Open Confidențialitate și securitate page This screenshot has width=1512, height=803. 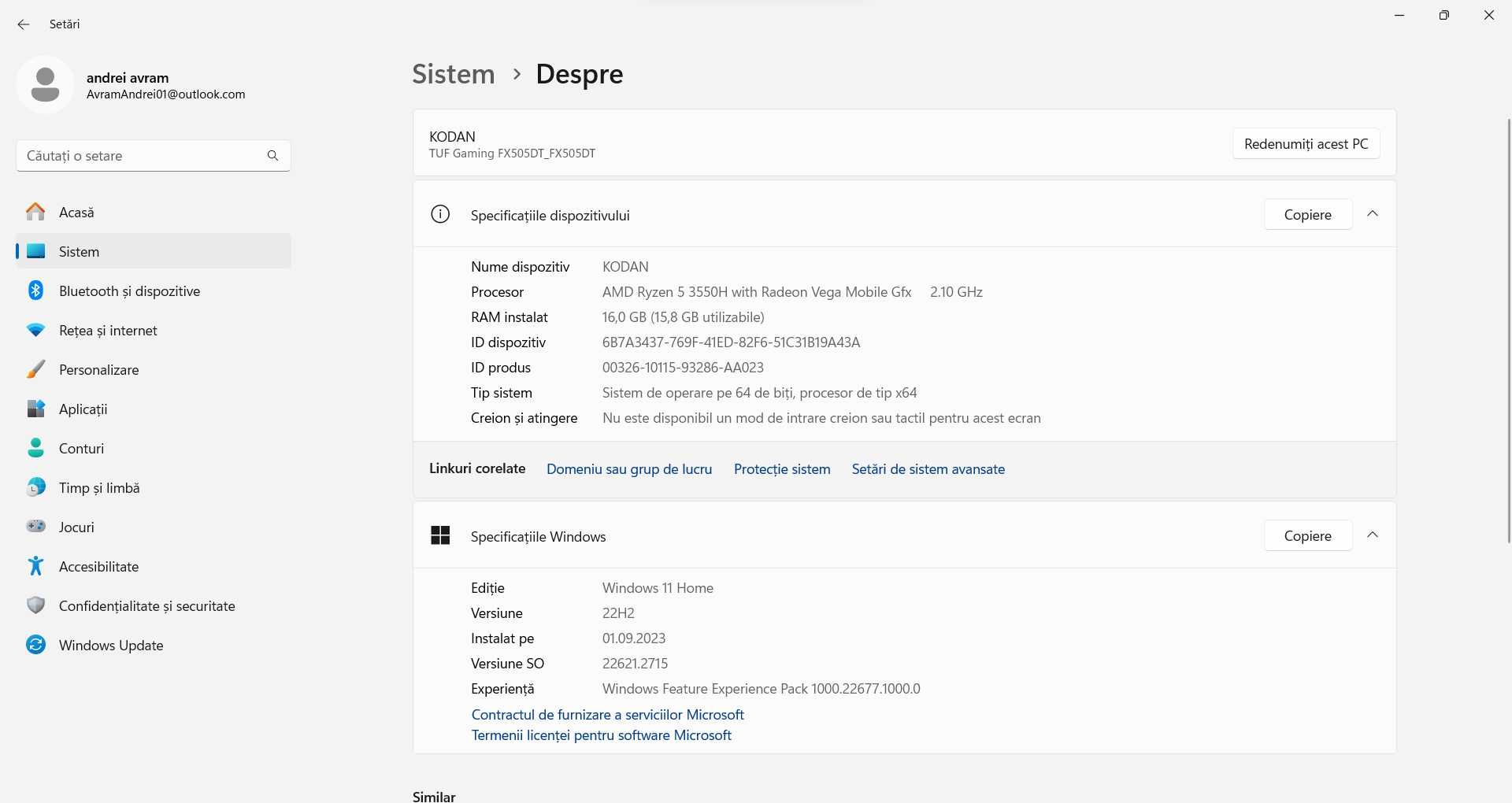[154, 605]
